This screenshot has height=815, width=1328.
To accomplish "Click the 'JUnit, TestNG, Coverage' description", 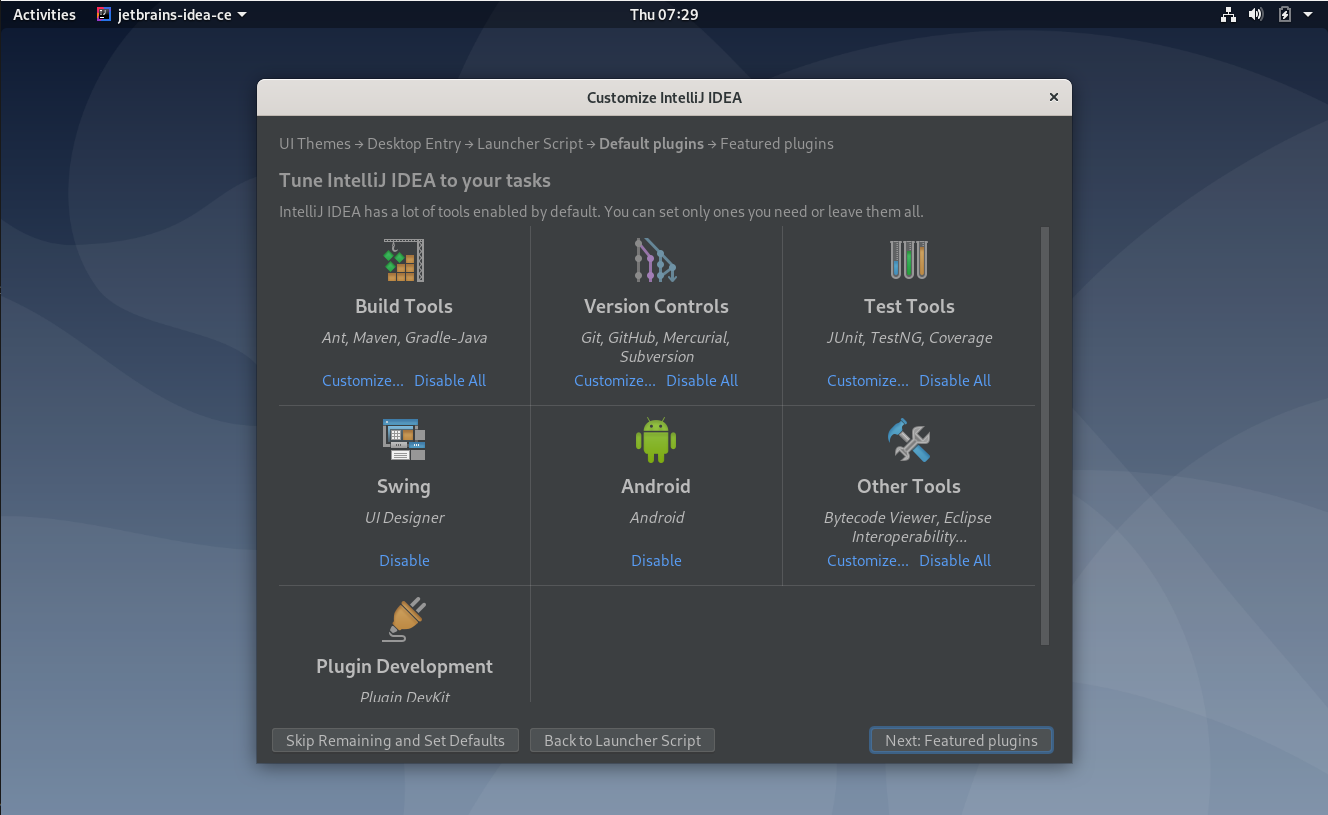I will point(909,337).
